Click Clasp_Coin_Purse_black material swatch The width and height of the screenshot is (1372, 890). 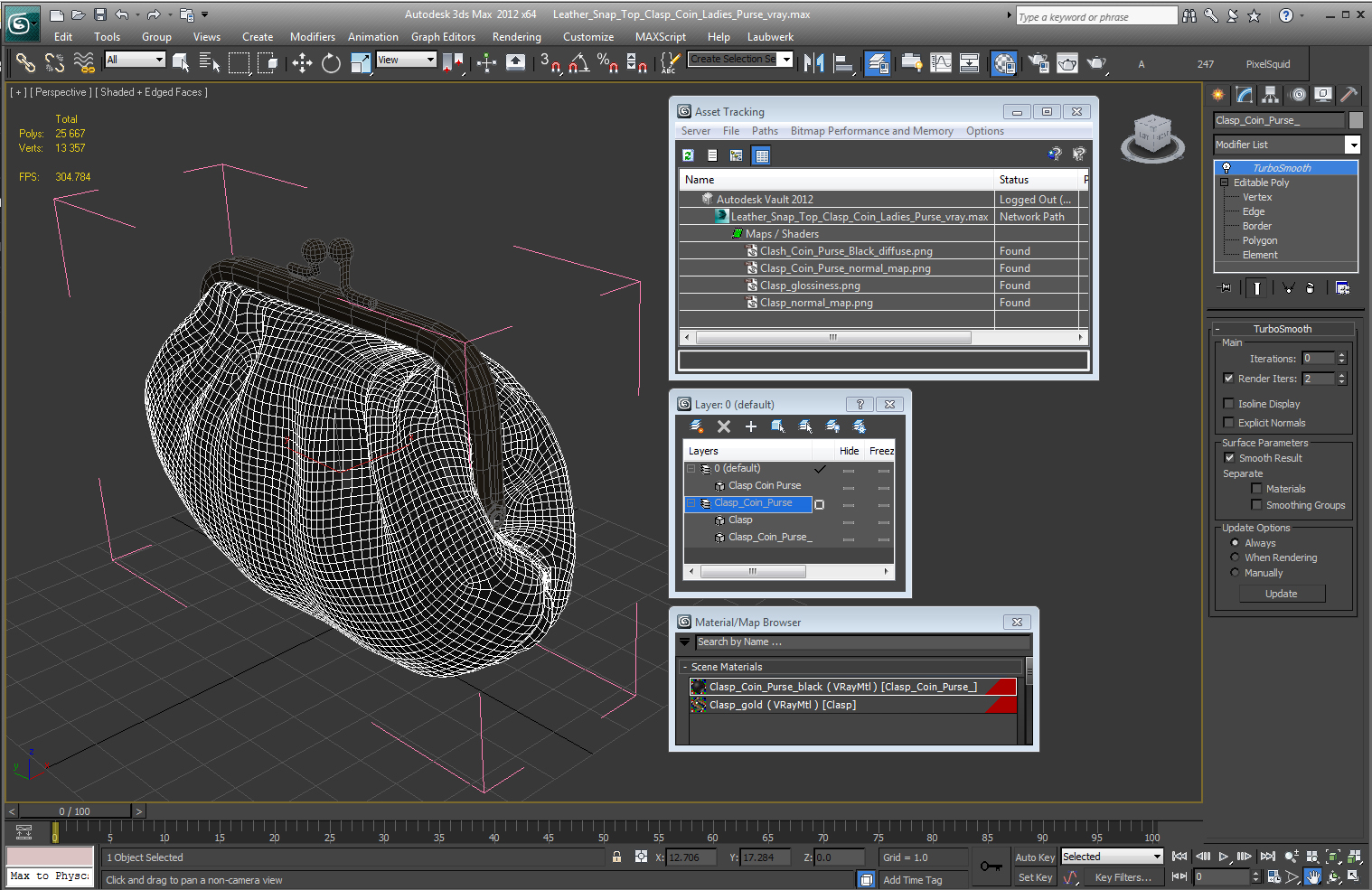pos(698,687)
